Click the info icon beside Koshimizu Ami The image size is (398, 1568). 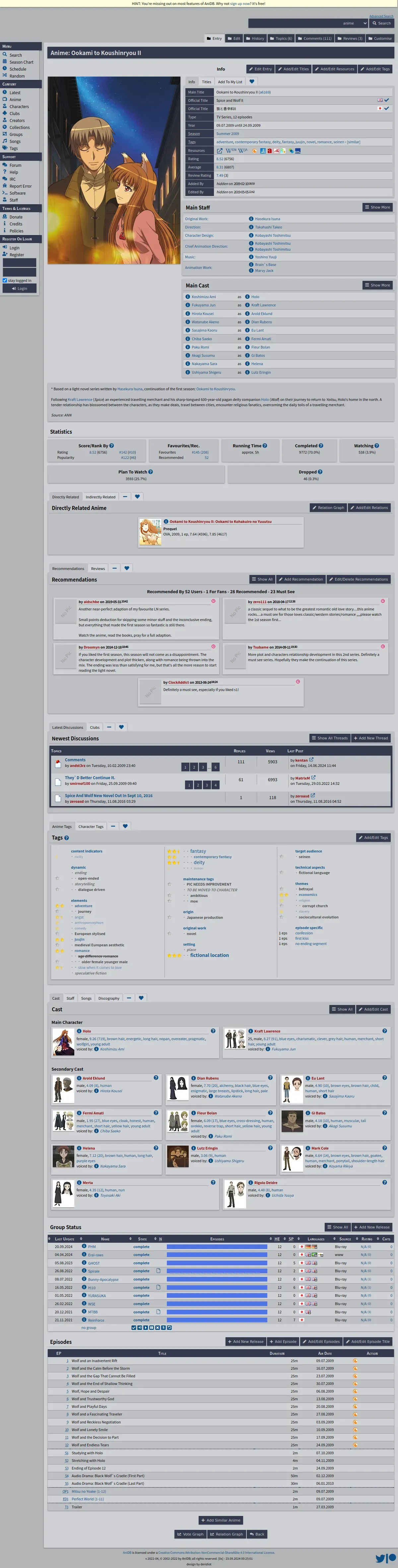(187, 297)
